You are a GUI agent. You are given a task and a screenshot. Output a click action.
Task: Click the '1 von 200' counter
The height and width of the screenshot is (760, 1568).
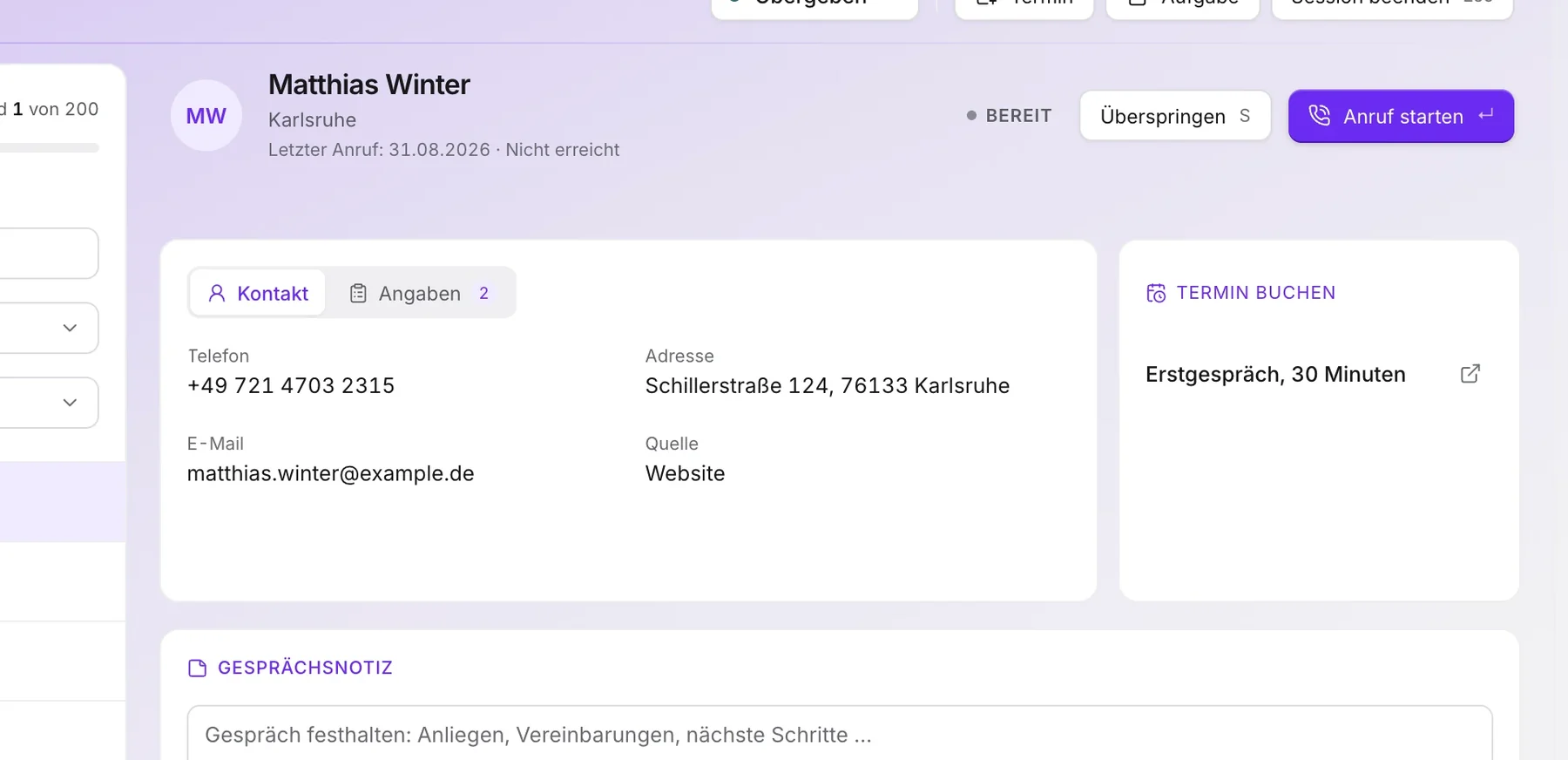(x=55, y=109)
